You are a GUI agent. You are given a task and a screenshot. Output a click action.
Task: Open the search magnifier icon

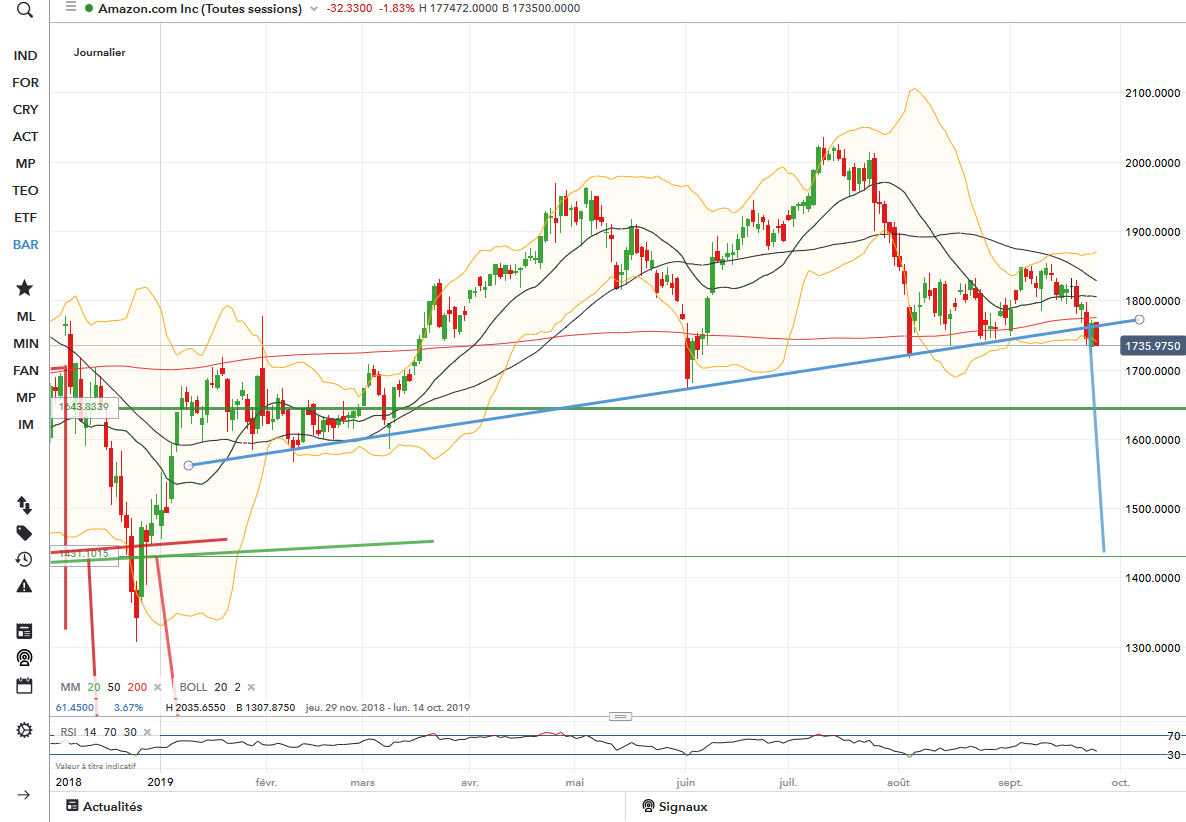24,10
